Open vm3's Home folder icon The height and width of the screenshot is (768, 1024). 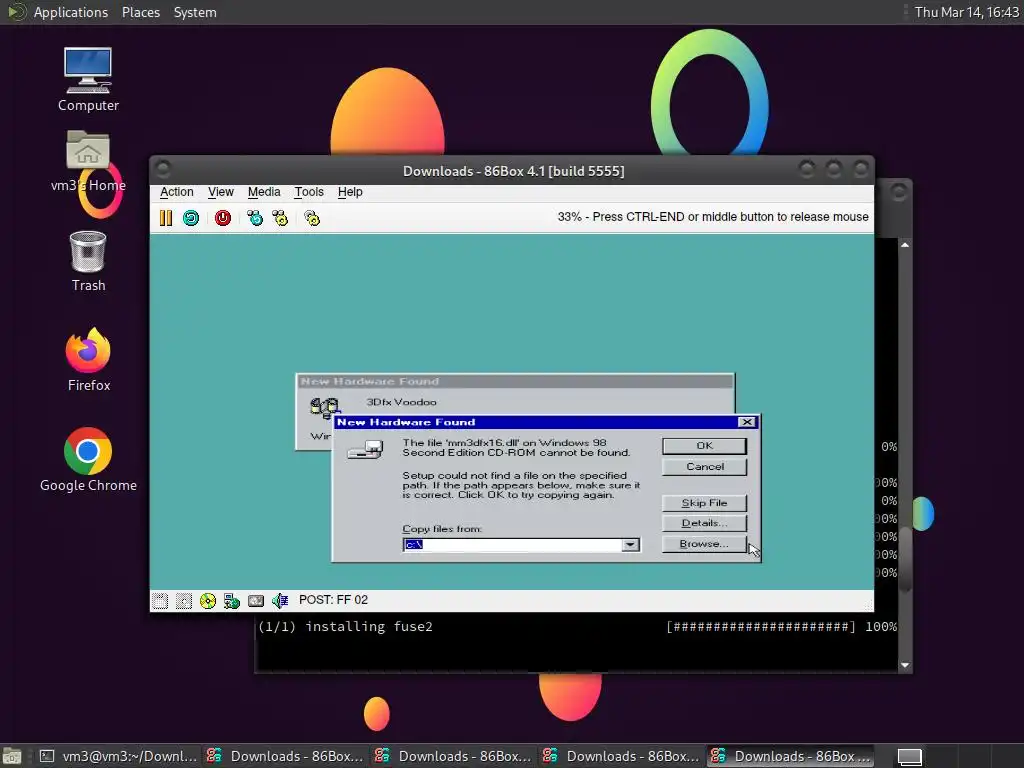click(x=88, y=161)
